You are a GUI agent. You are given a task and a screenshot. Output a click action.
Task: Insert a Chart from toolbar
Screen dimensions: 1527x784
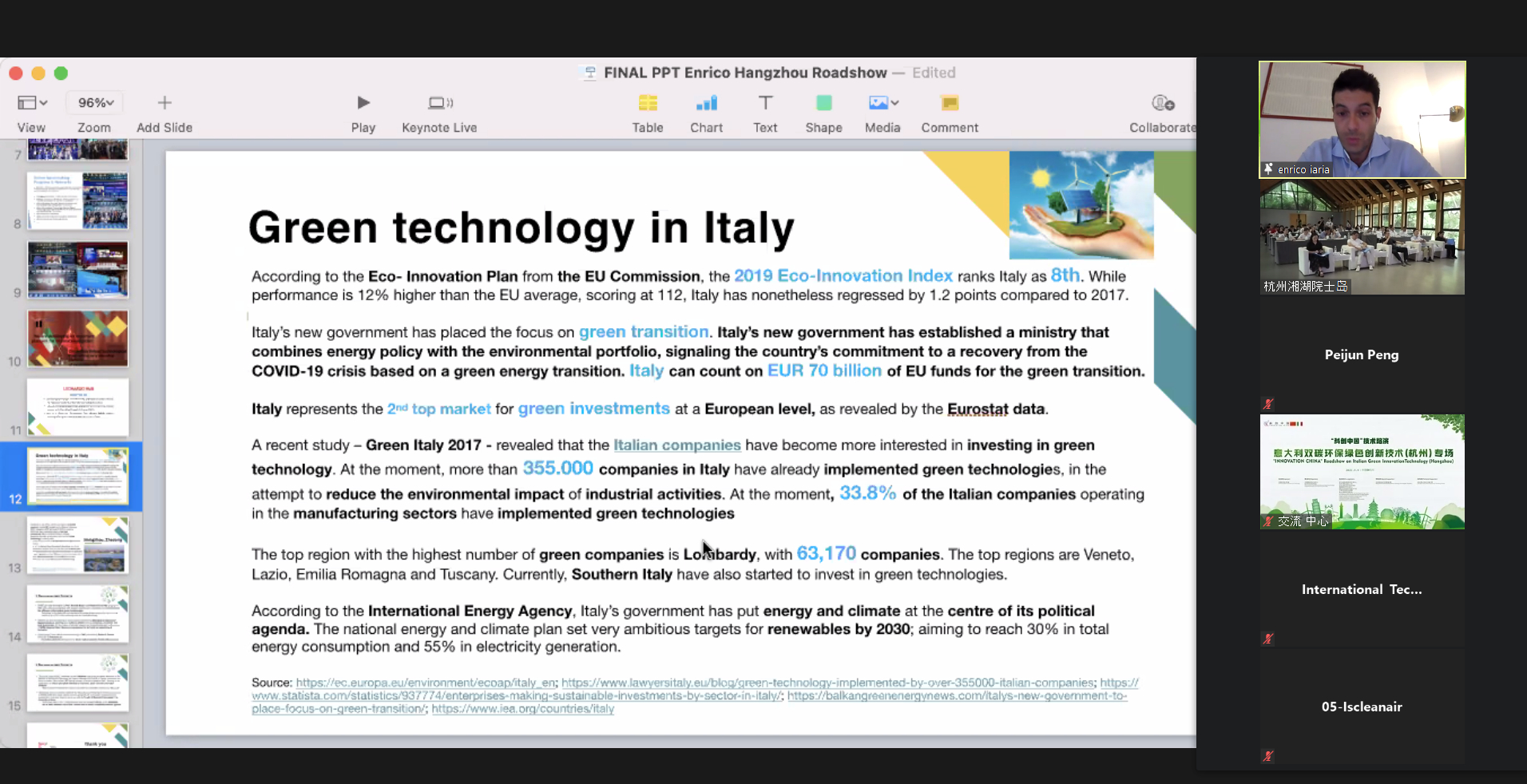[x=707, y=103]
